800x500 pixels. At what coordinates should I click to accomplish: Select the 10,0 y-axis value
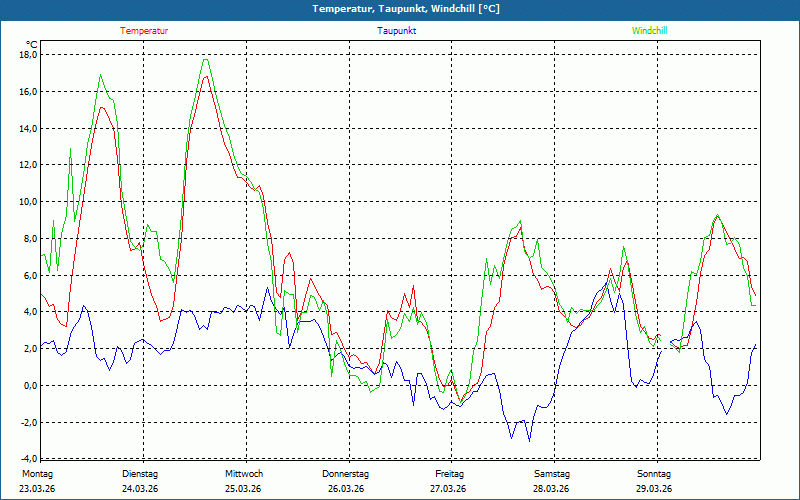(28, 202)
